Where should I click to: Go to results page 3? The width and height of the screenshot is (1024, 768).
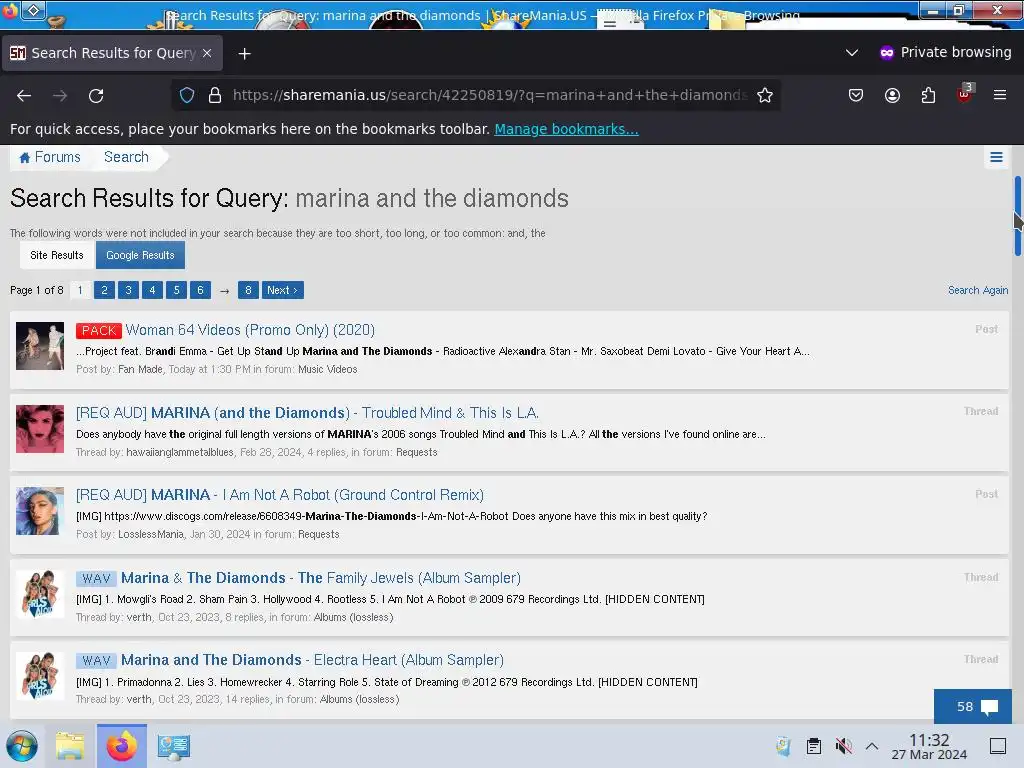tap(129, 290)
